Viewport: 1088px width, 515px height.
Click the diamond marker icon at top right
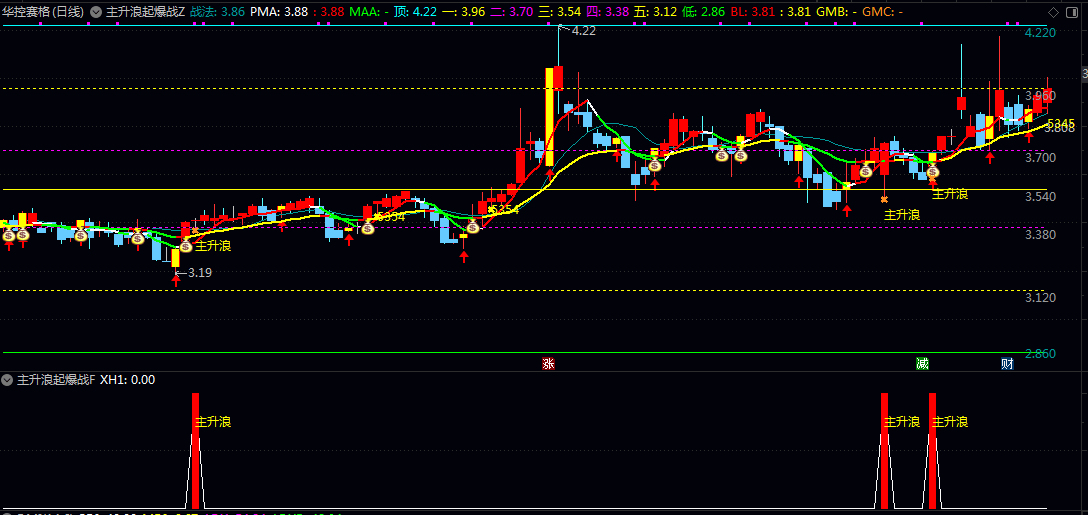1053,12
